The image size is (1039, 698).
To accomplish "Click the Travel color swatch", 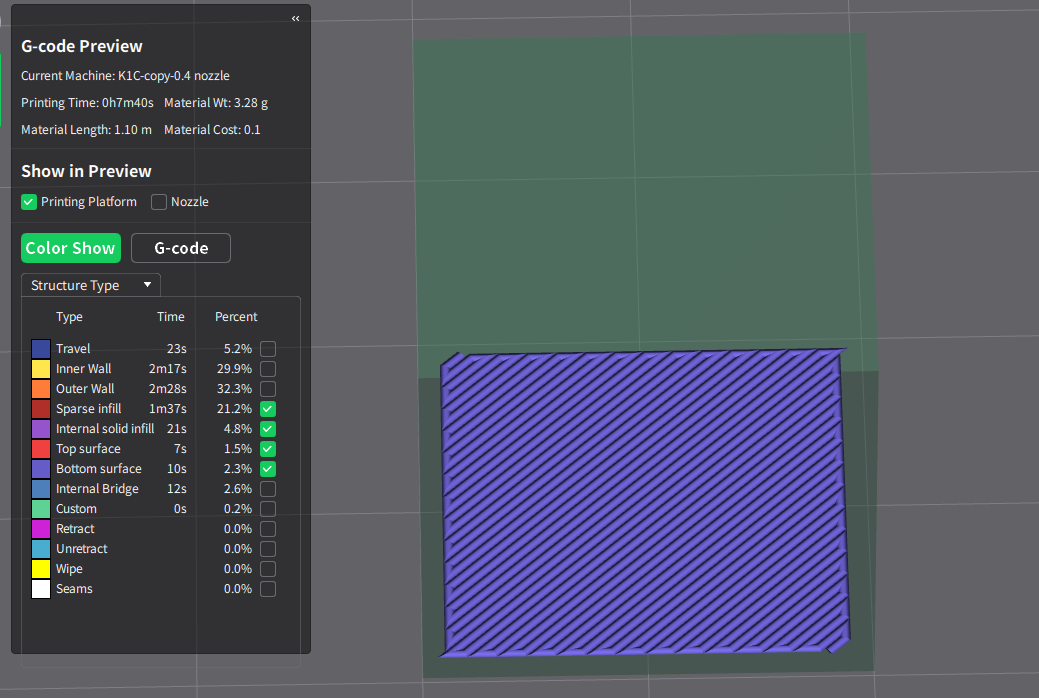I will point(41,349).
